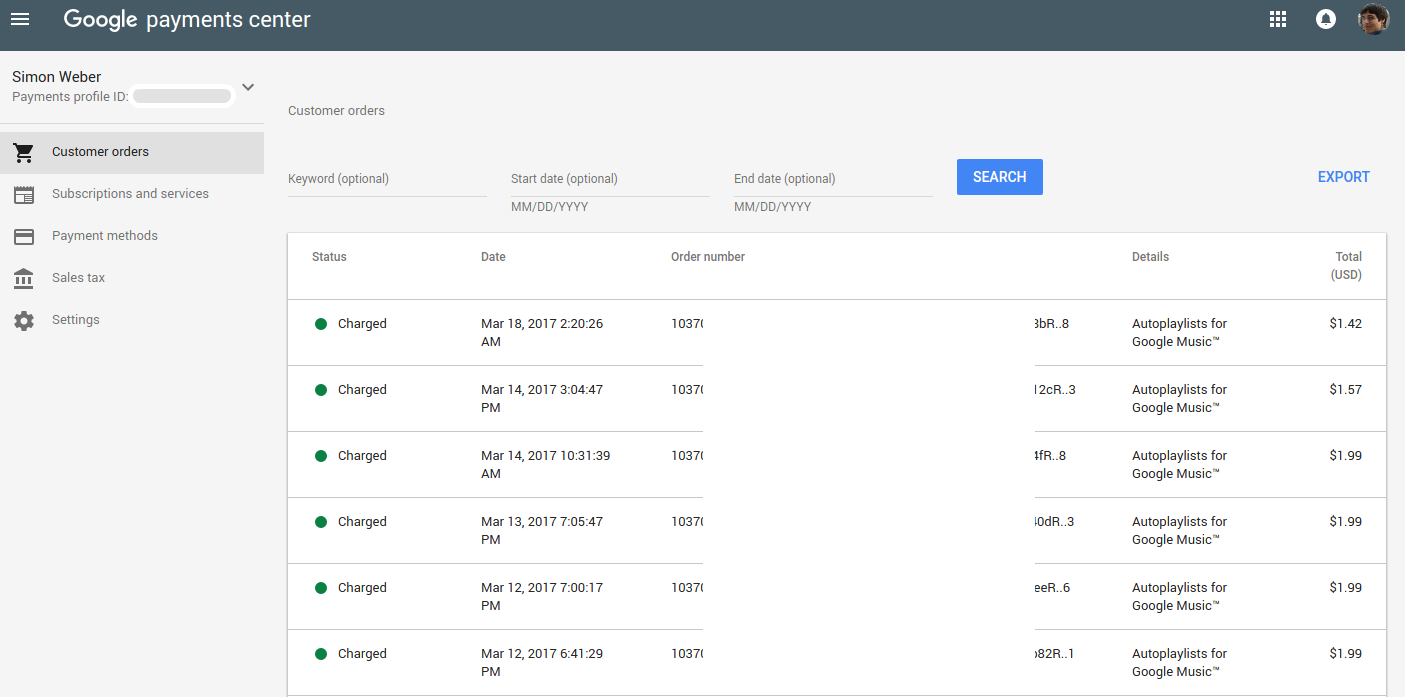Click the green status dot for $1.42 order
The width and height of the screenshot is (1405, 697).
click(x=321, y=324)
